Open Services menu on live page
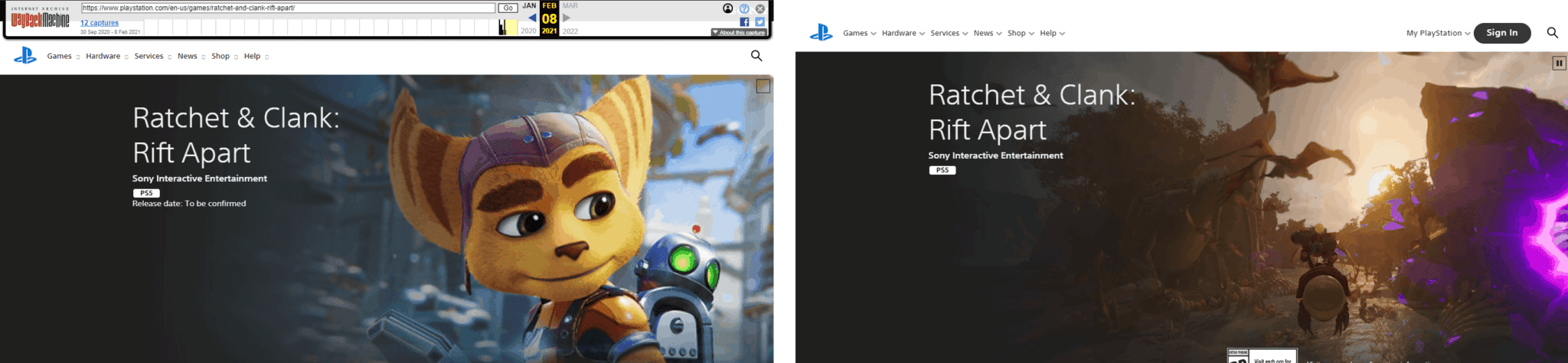Viewport: 1568px width, 363px height. [949, 33]
